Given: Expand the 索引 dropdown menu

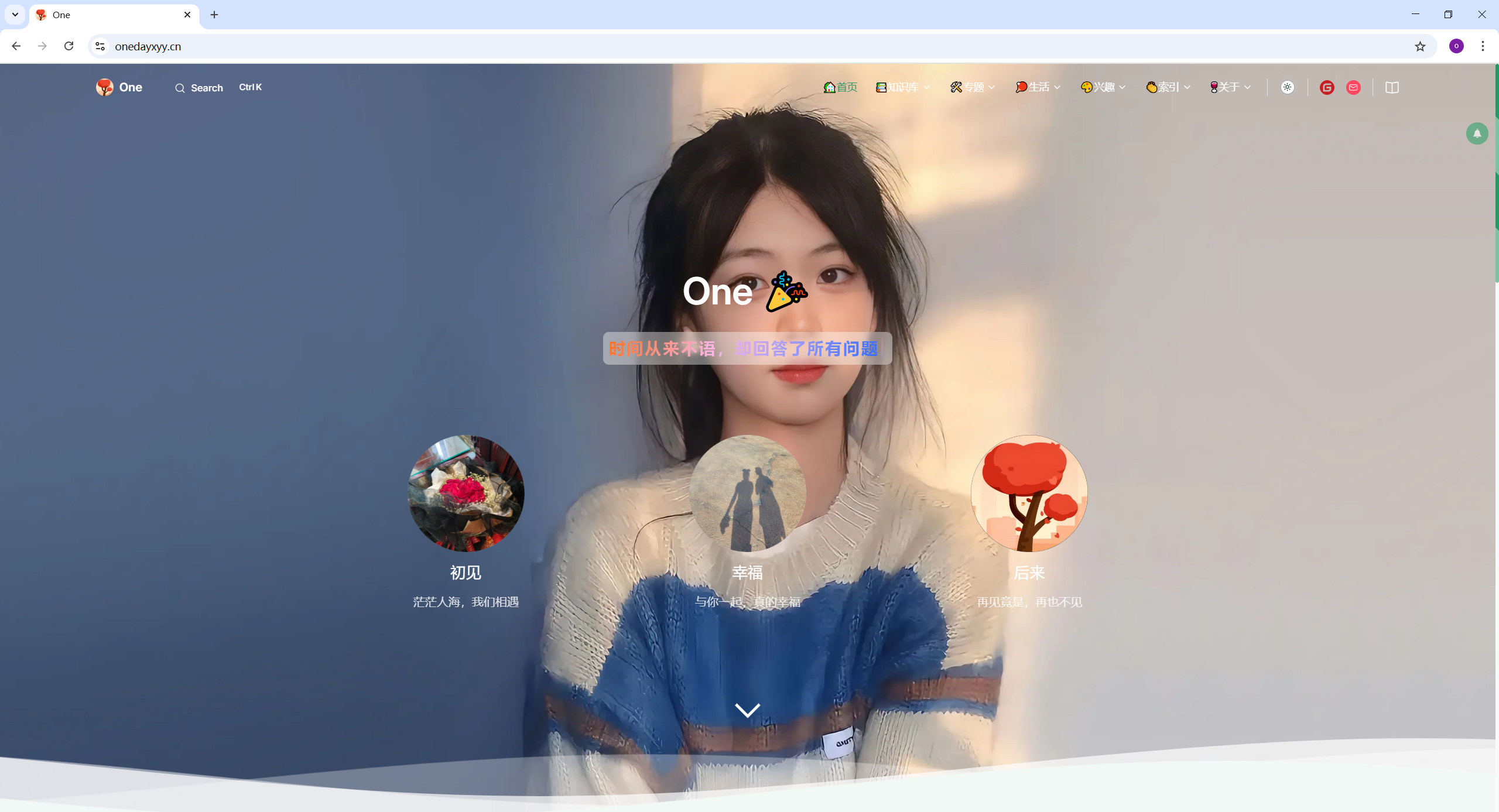Looking at the screenshot, I should pos(1168,87).
